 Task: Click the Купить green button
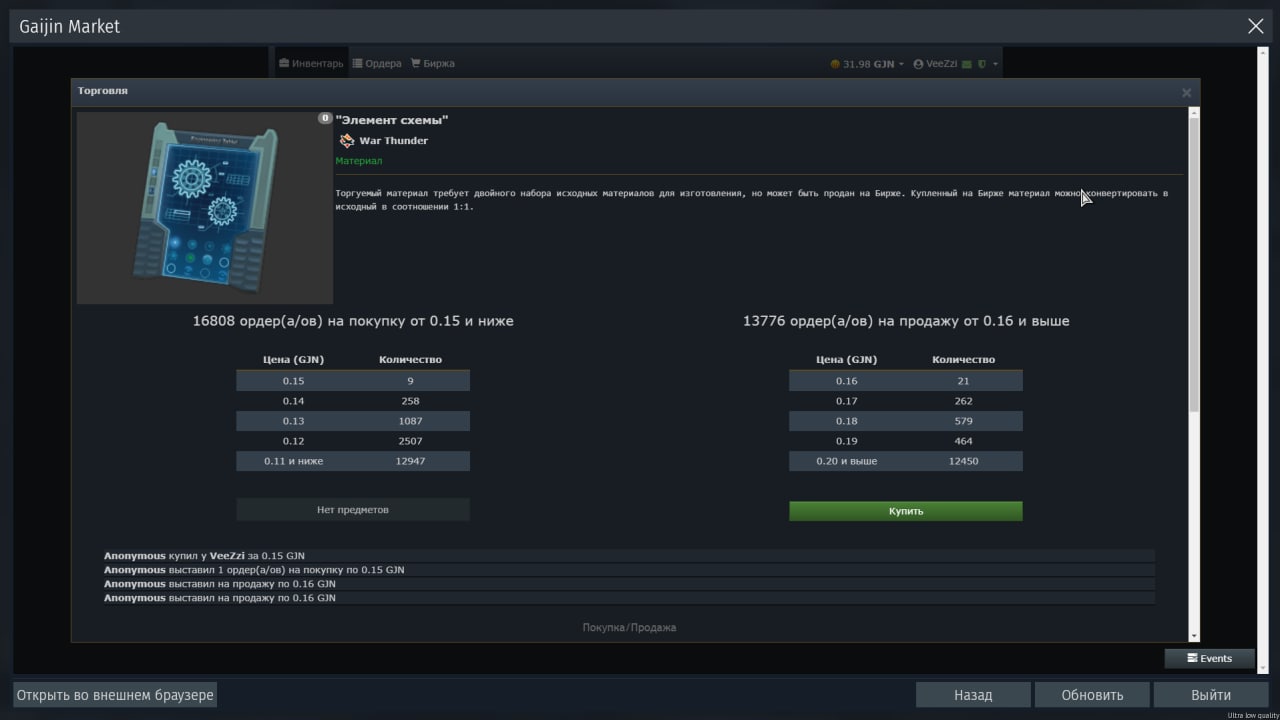[905, 511]
